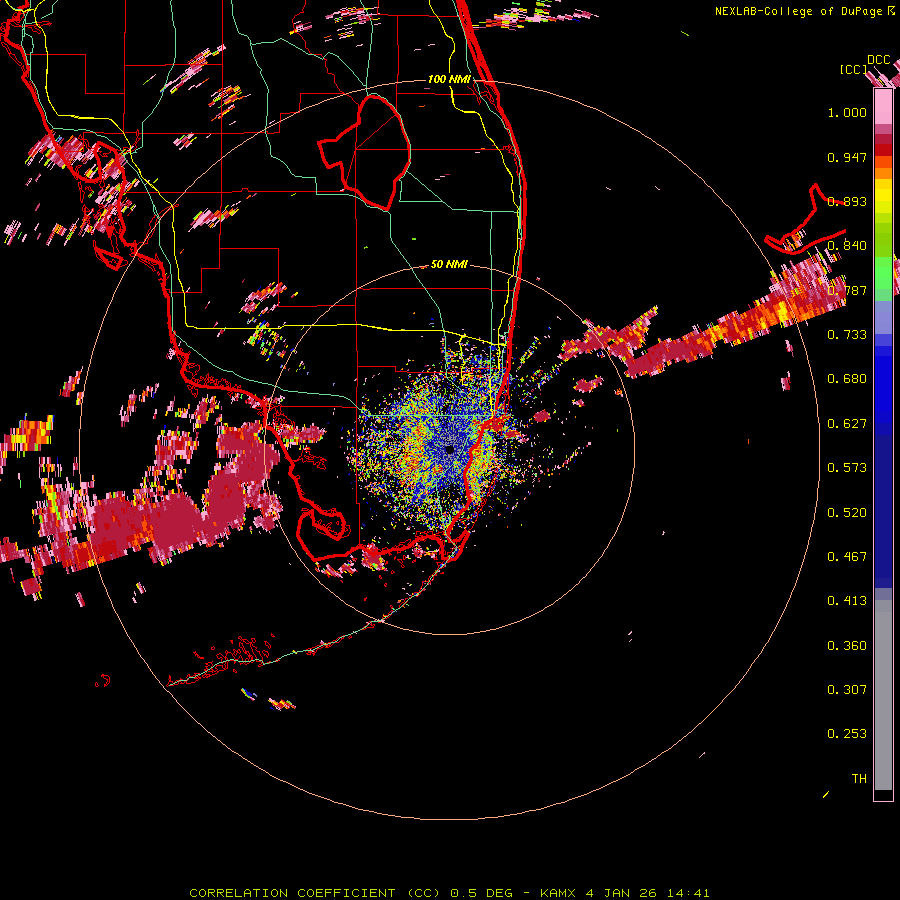Select the 0.520 legend value
The width and height of the screenshot is (900, 900).
click(847, 513)
